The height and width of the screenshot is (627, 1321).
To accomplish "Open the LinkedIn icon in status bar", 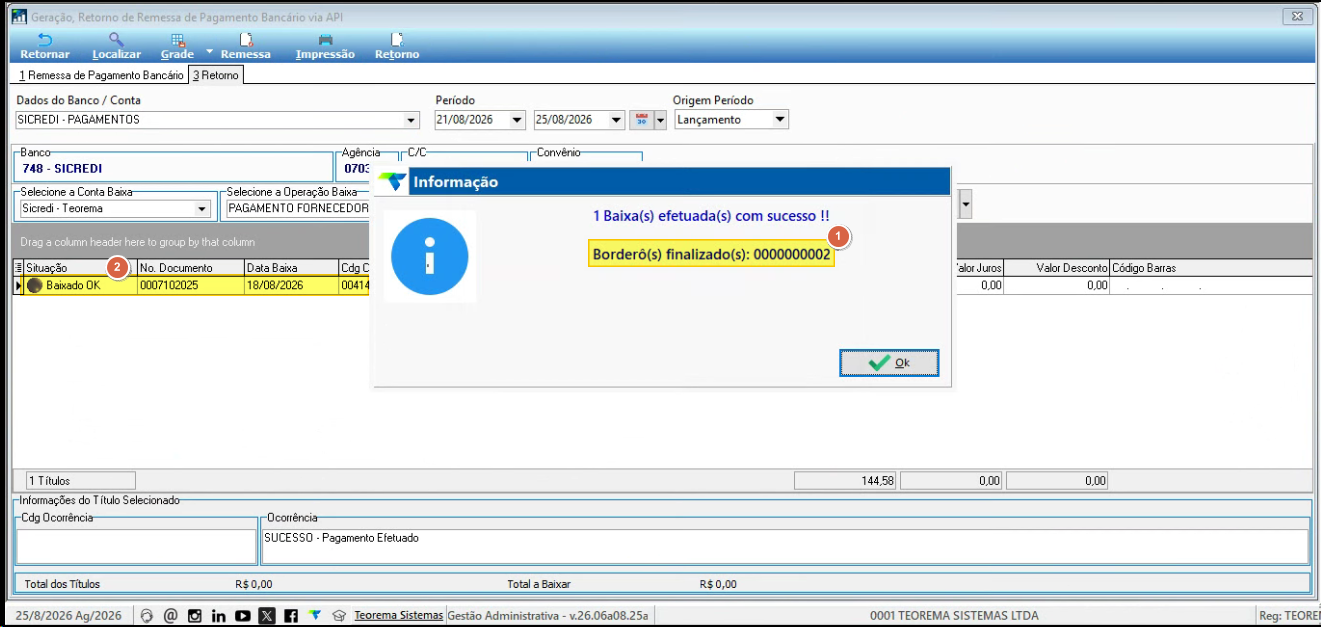I will [x=218, y=616].
